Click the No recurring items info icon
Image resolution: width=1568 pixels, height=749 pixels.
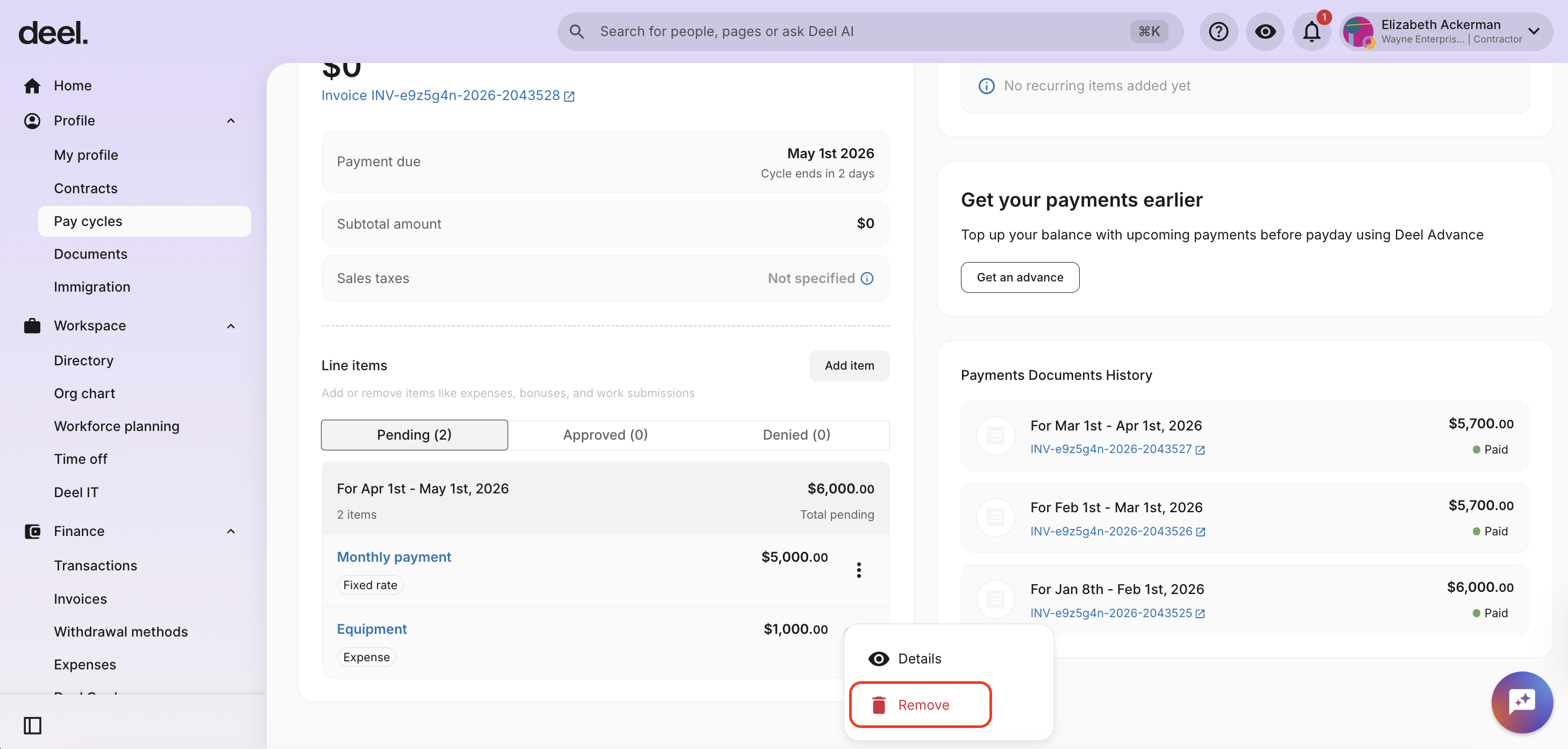click(986, 86)
